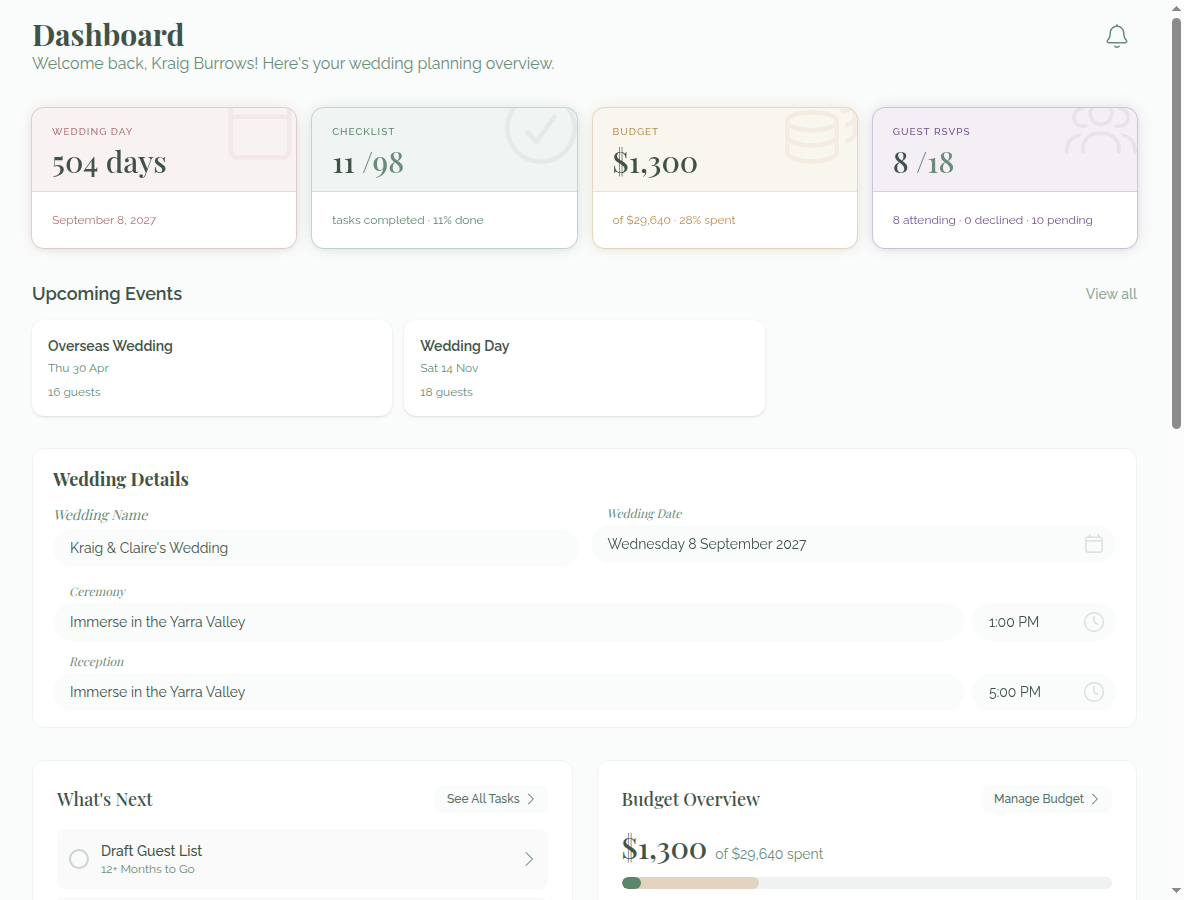Click the calendar icon on Wedding Day card

[x=261, y=134]
